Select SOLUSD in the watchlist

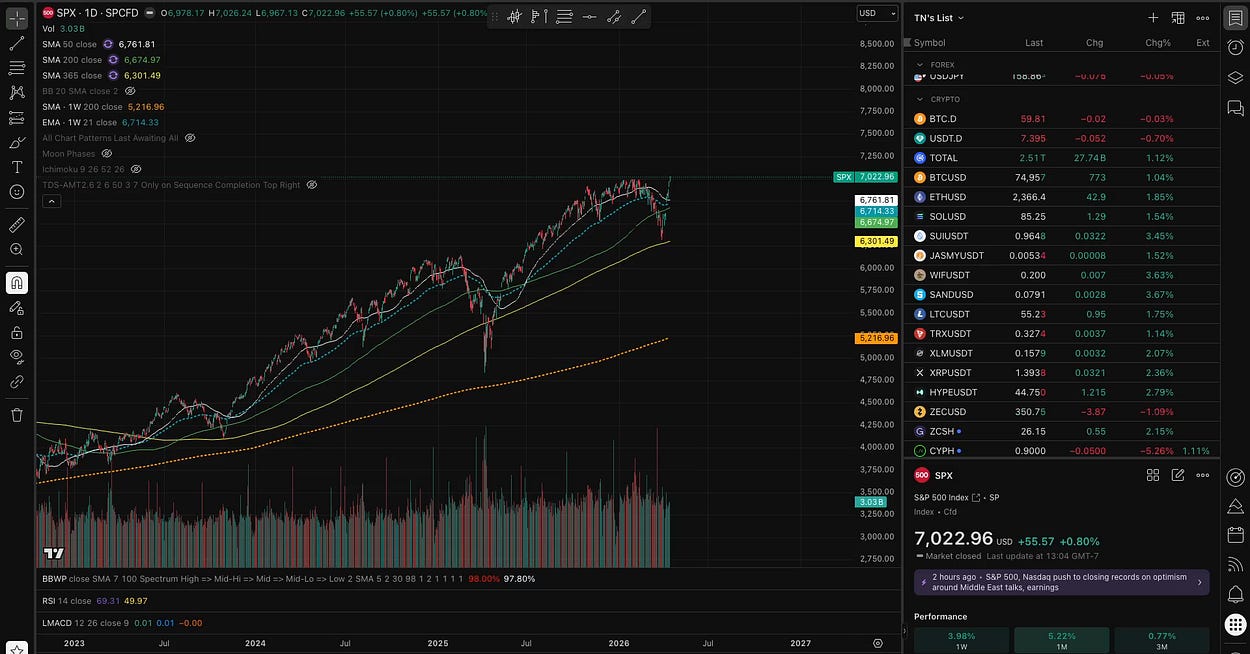tap(1061, 216)
